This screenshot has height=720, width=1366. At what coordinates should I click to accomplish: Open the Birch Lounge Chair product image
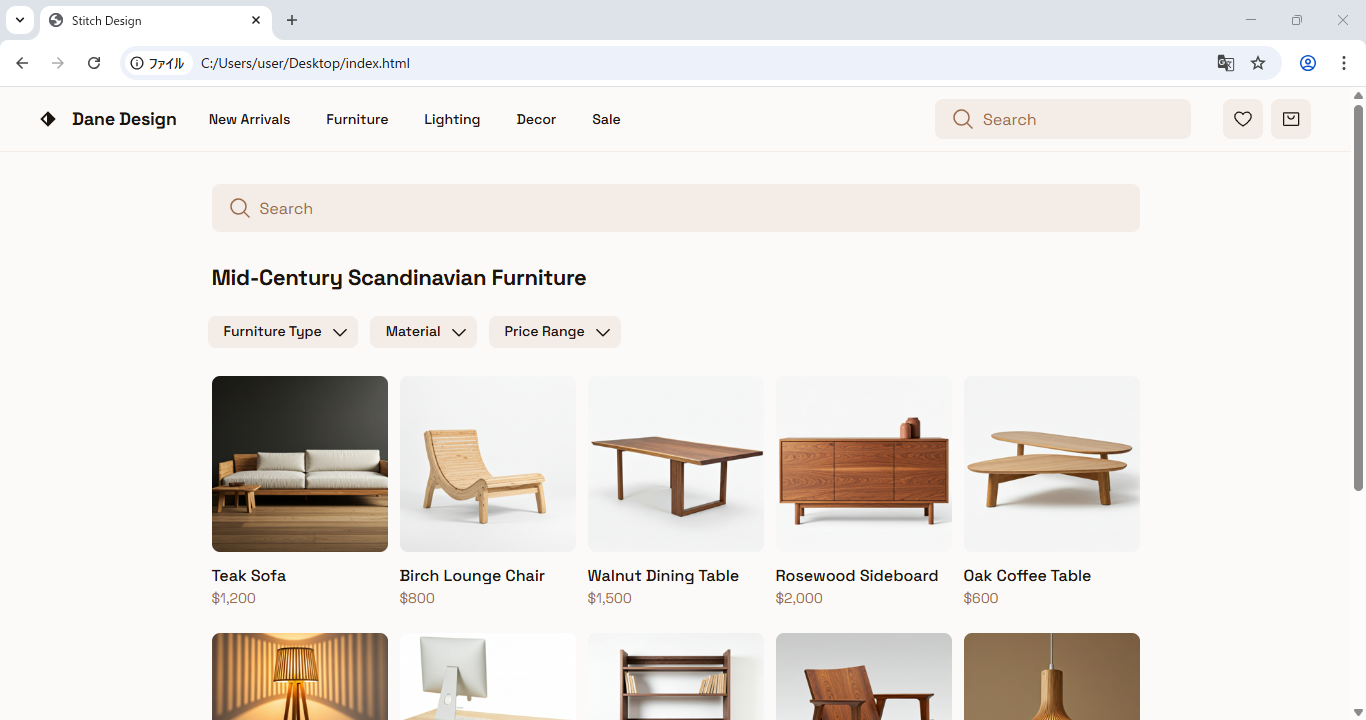tap(488, 464)
